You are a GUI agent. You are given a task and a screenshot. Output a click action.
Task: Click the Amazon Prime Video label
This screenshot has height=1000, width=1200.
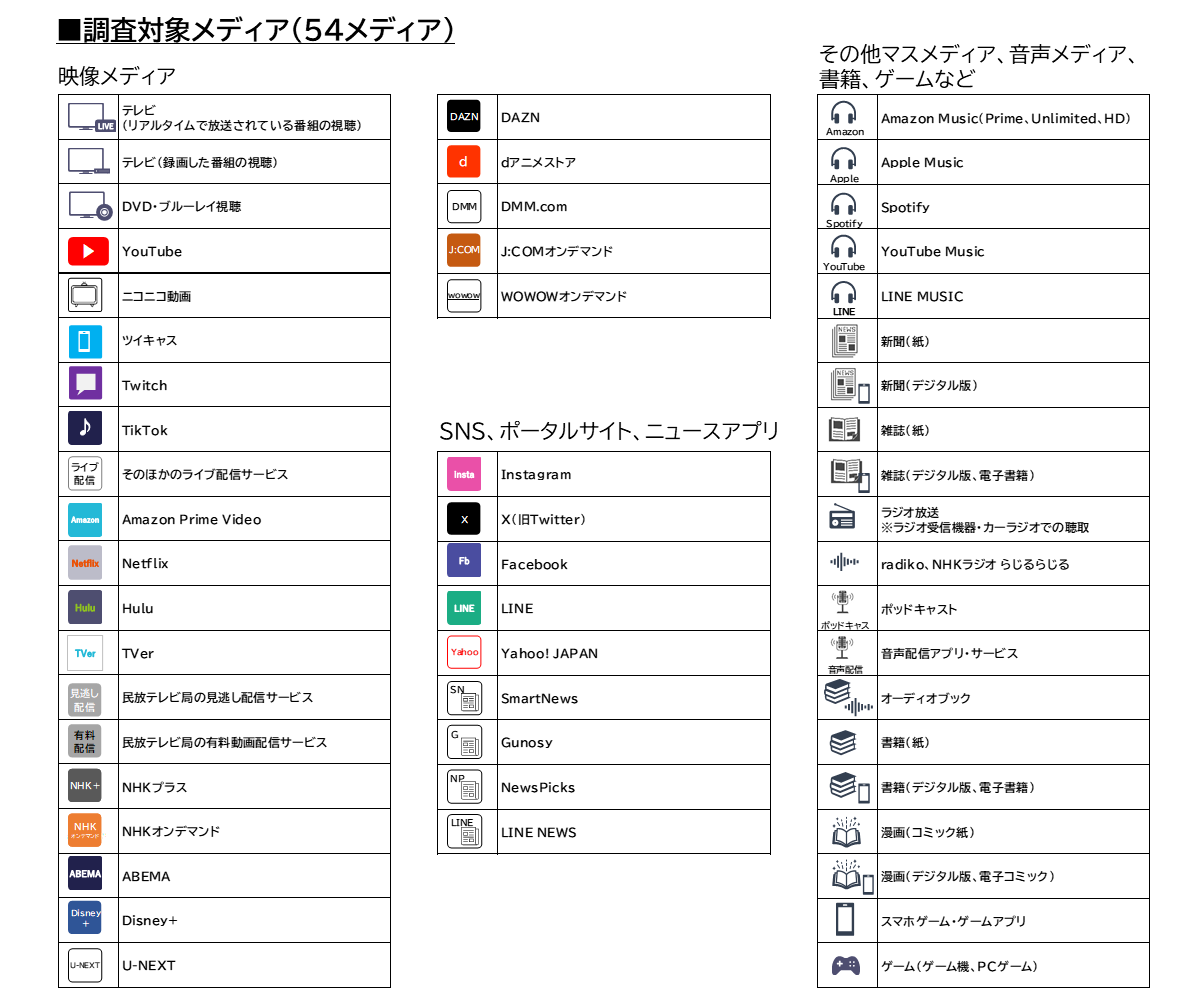coord(191,519)
